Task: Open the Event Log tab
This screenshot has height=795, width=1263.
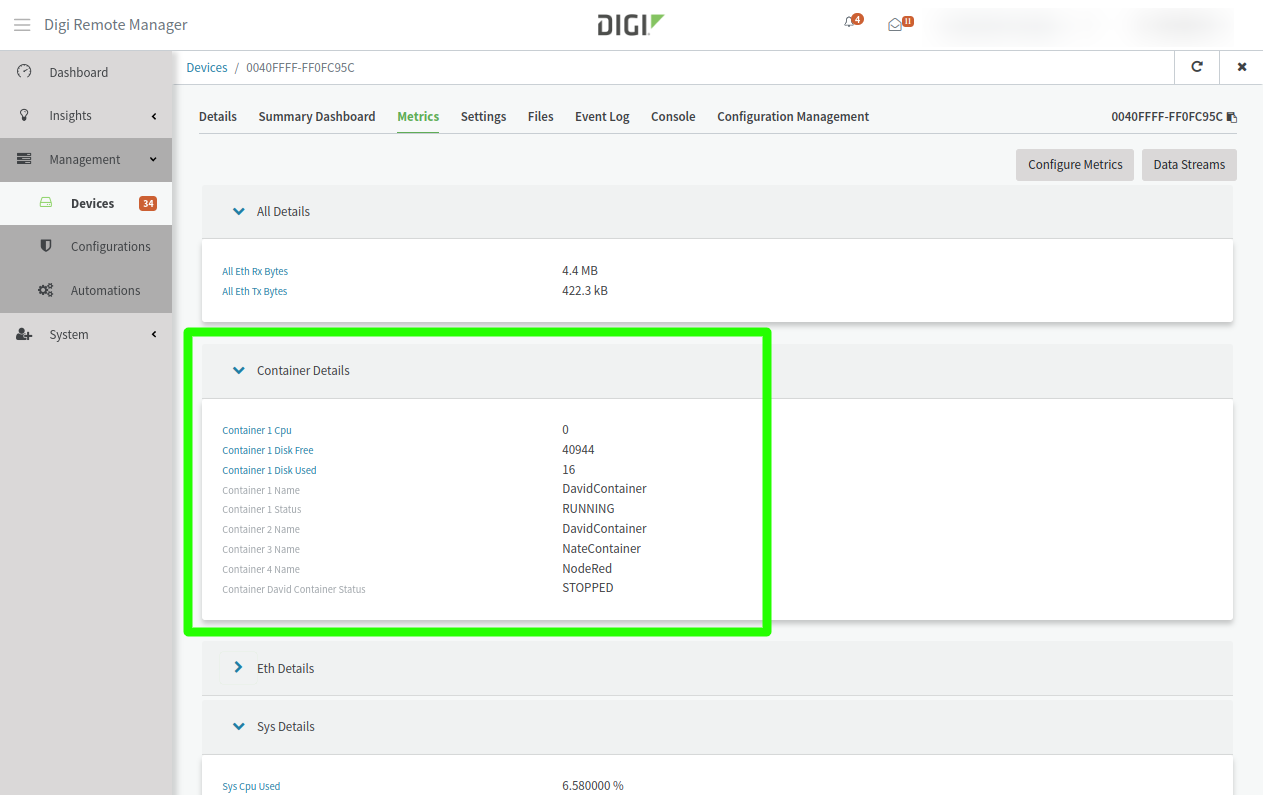Action: pos(602,116)
